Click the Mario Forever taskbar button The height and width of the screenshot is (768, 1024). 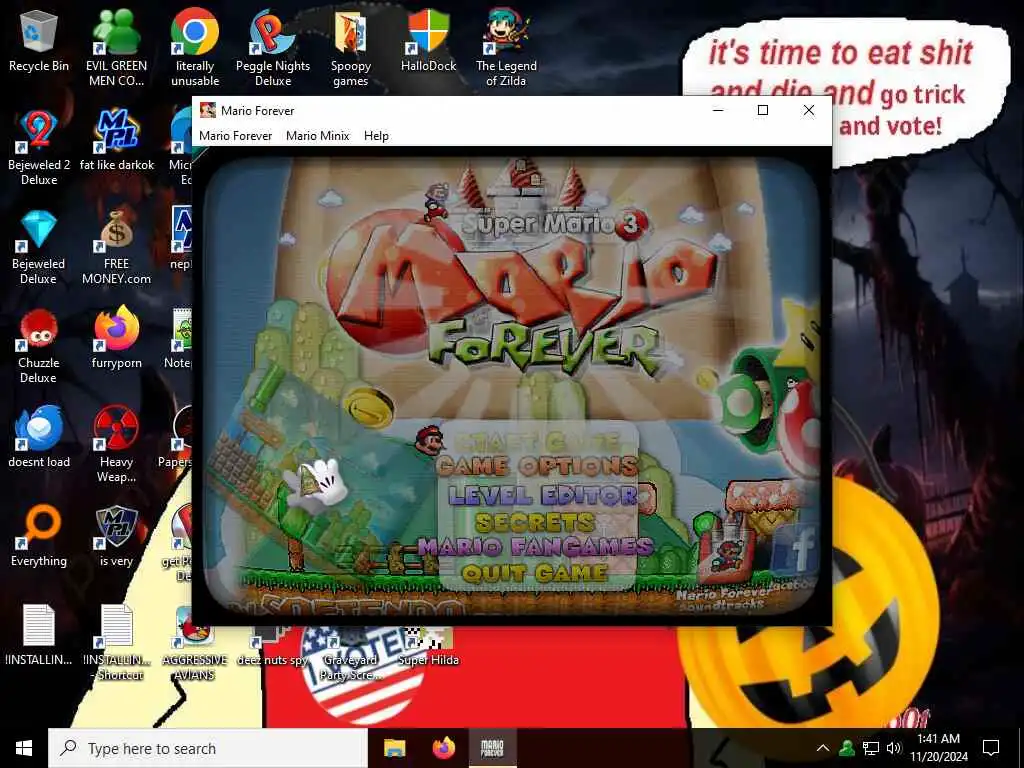492,748
